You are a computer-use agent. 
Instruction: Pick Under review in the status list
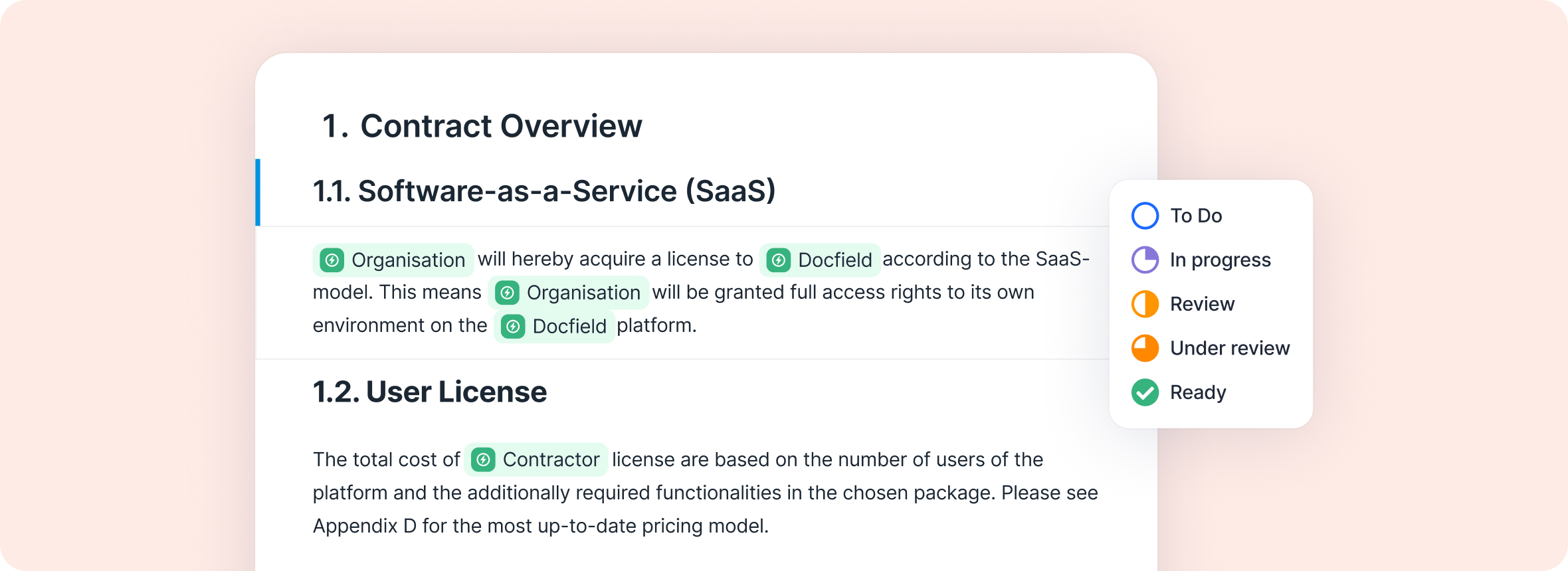[1229, 348]
